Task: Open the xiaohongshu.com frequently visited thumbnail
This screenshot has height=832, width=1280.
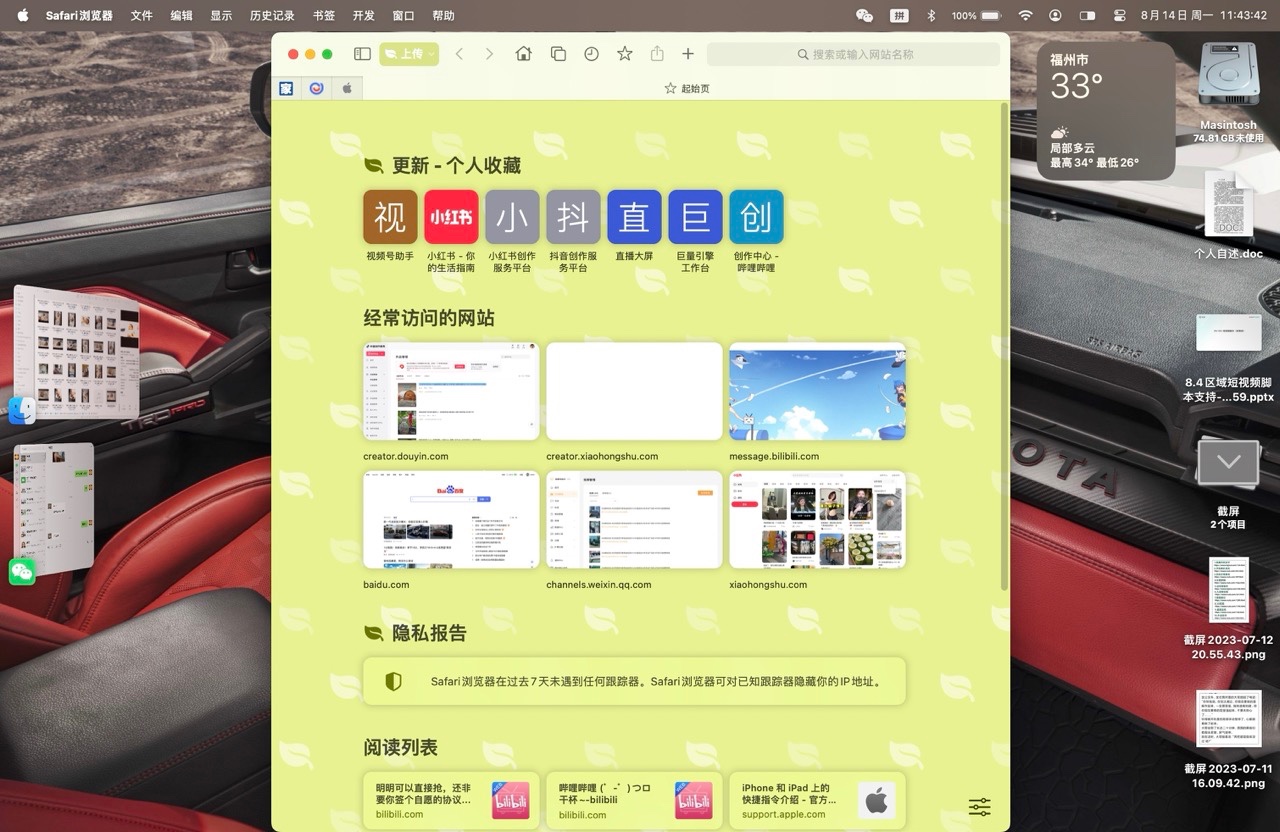Action: [817, 519]
